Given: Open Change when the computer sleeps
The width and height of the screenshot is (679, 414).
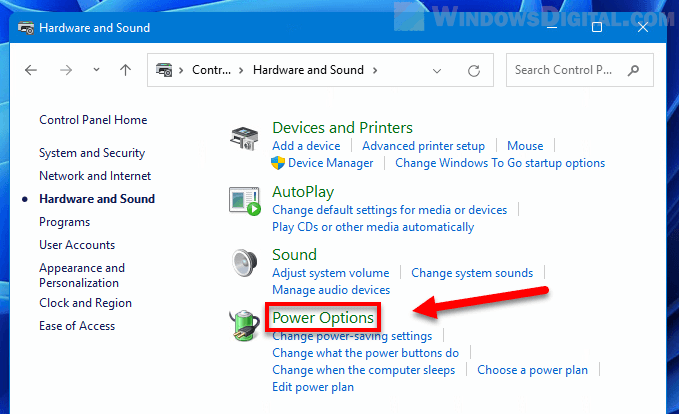Looking at the screenshot, I should pyautogui.click(x=363, y=370).
